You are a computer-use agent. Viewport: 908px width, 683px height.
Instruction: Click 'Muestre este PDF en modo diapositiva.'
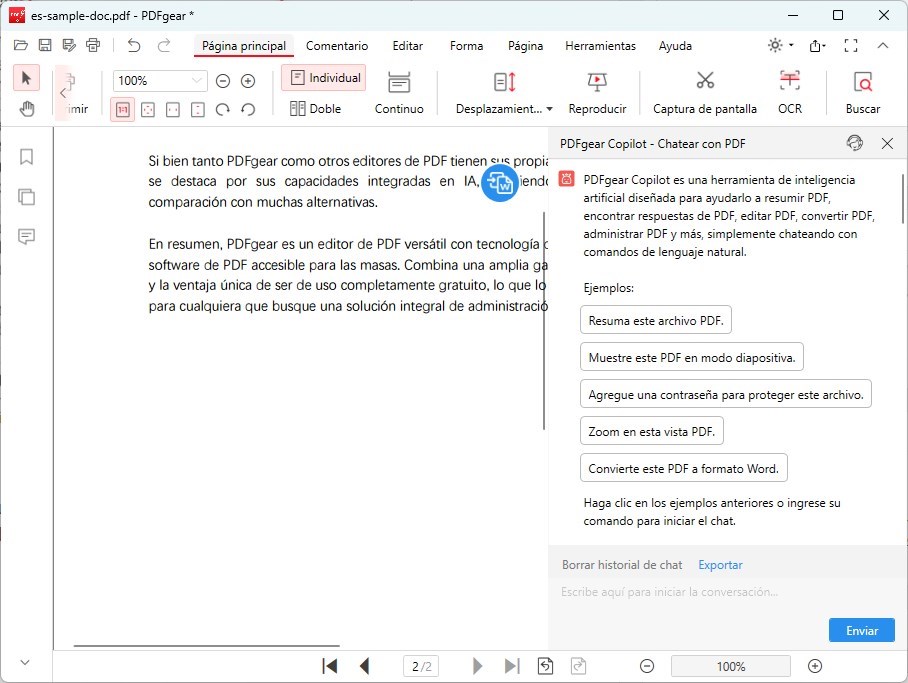pos(691,357)
